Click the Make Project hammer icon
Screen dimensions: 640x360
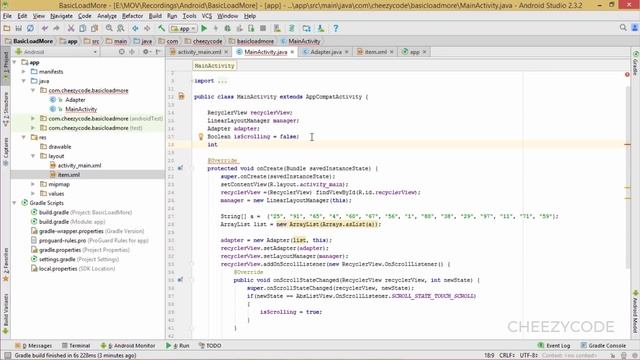click(162, 28)
